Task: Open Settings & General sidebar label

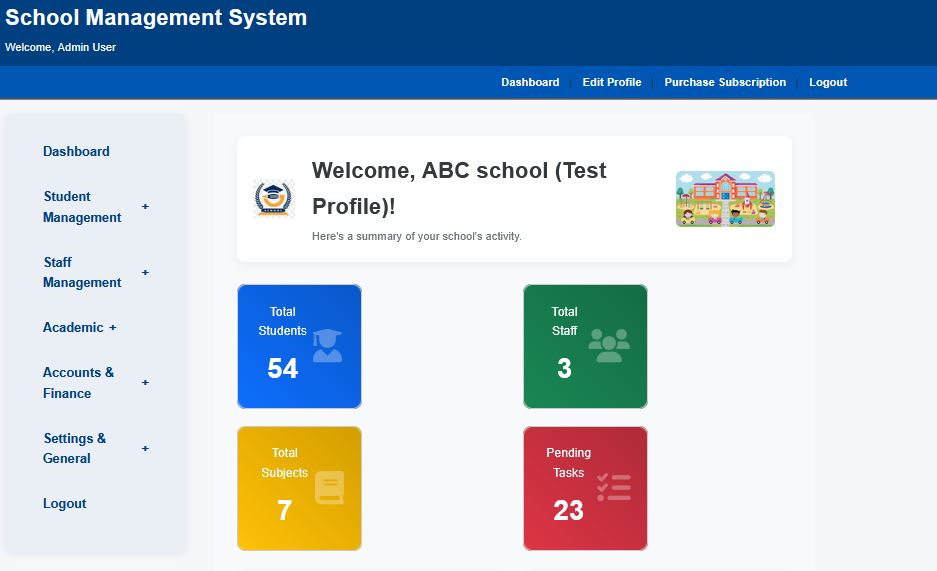Action: click(75, 448)
